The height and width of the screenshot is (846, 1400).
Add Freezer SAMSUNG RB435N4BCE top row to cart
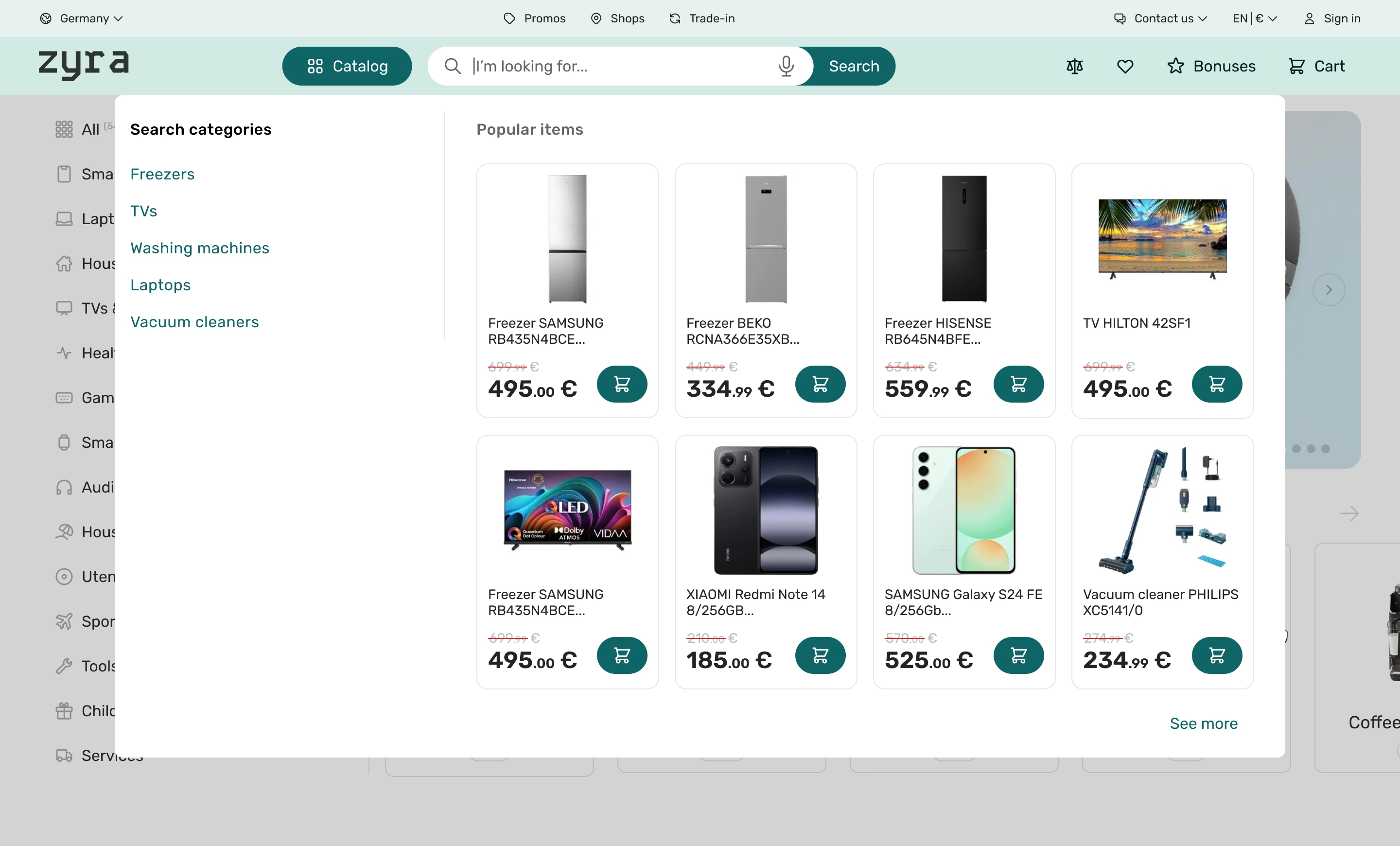[x=622, y=384]
